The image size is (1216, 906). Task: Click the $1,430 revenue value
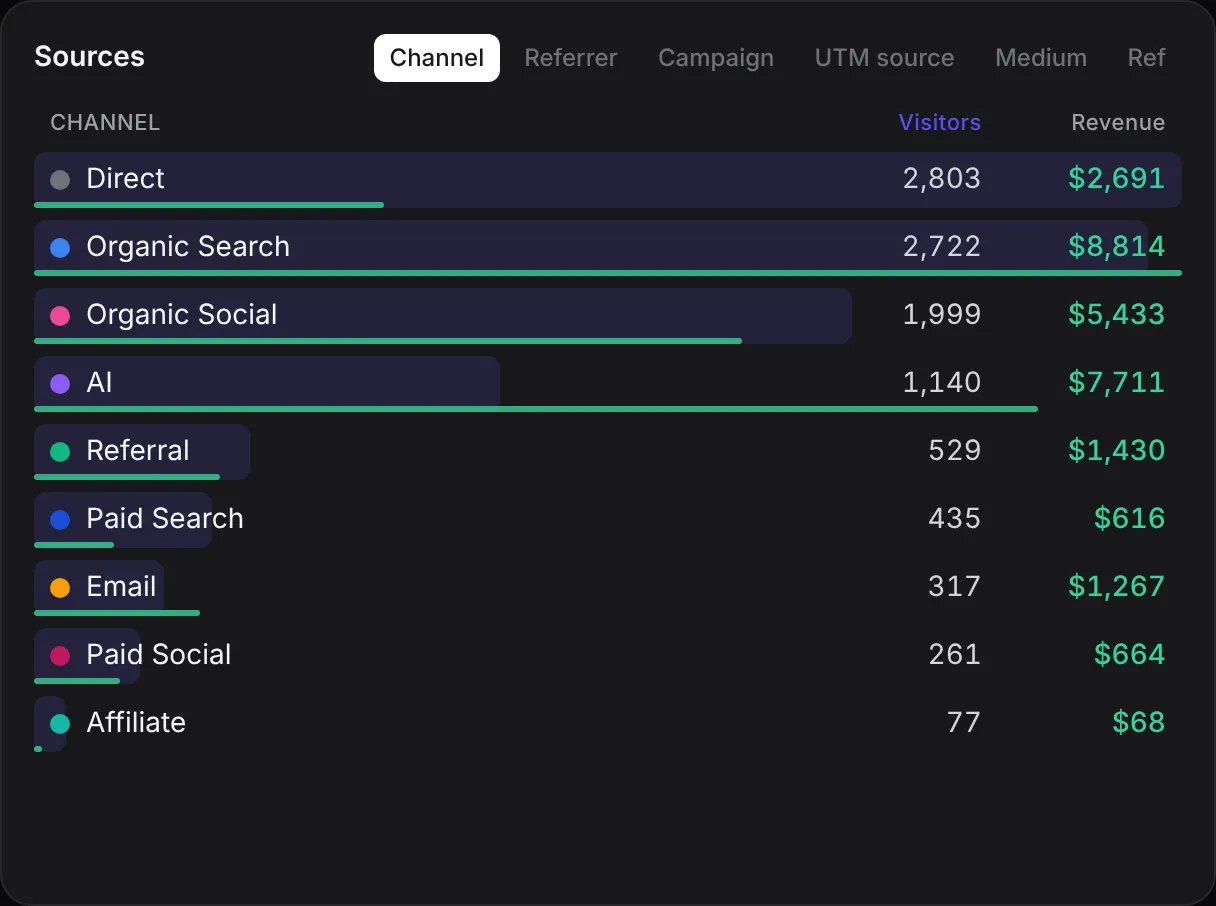point(1116,451)
